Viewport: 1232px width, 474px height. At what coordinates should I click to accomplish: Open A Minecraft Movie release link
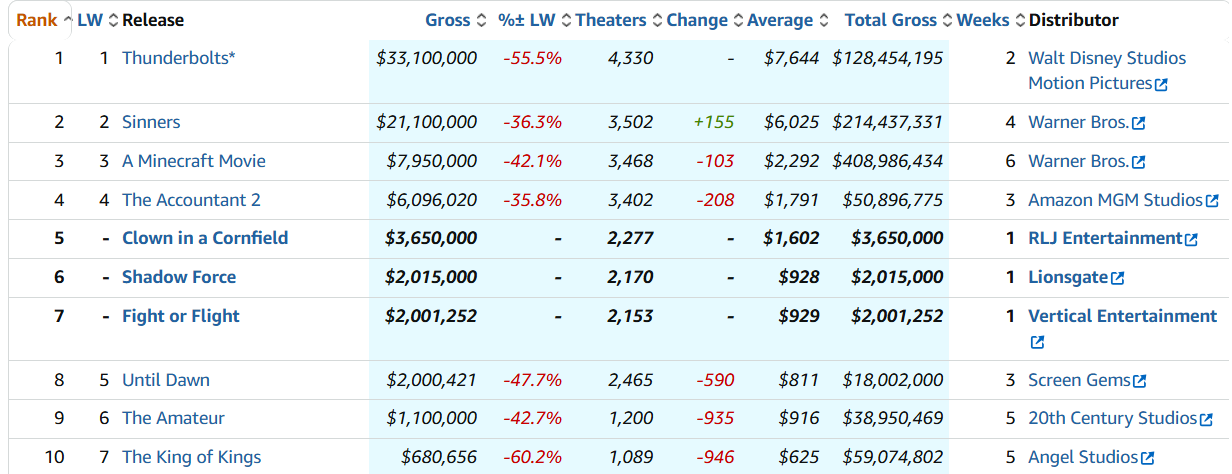click(194, 161)
